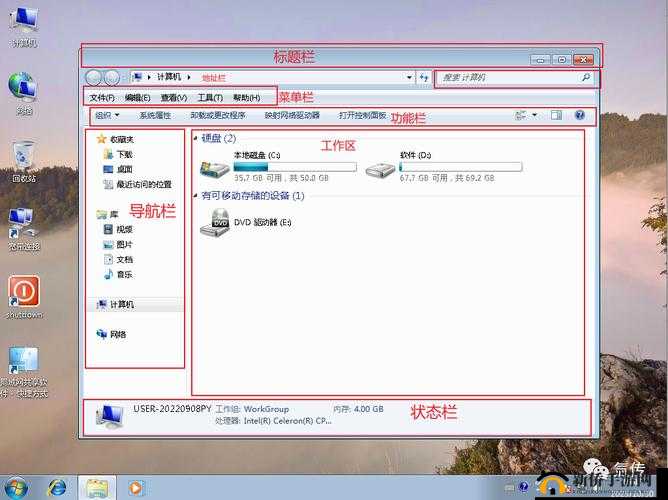The width and height of the screenshot is (668, 500).
Task: Open the view options dropdown arrow
Action: click(534, 115)
